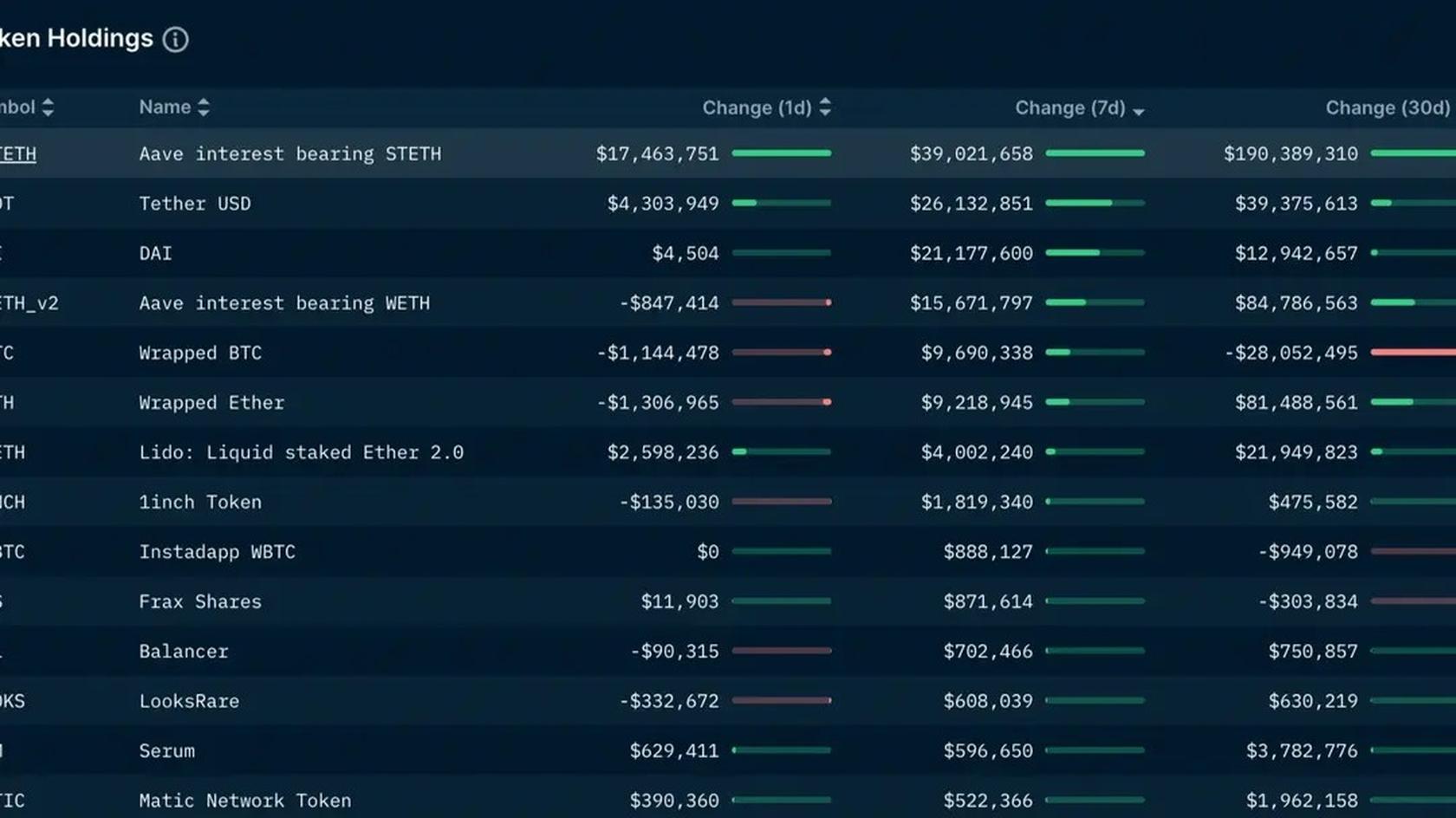Click the Name column header label
This screenshot has width=1456, height=818.
tap(165, 107)
